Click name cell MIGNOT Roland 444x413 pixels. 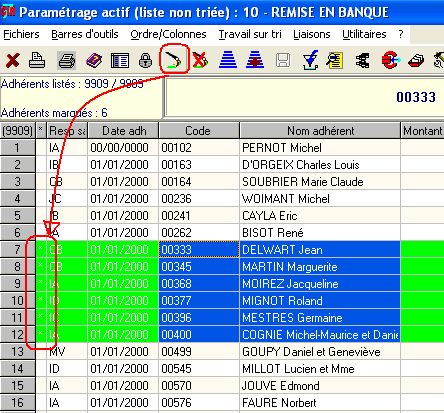[x=320, y=301]
